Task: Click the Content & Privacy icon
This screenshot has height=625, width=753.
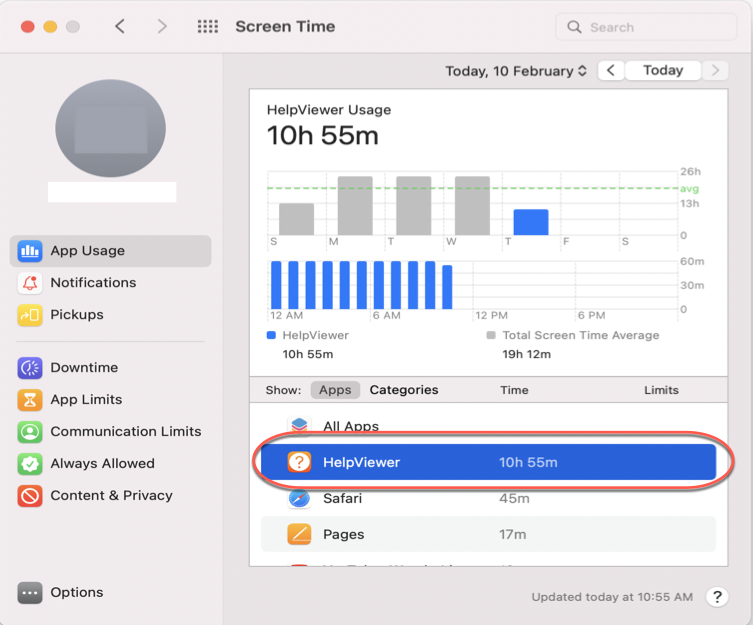Action: pyautogui.click(x=30, y=496)
